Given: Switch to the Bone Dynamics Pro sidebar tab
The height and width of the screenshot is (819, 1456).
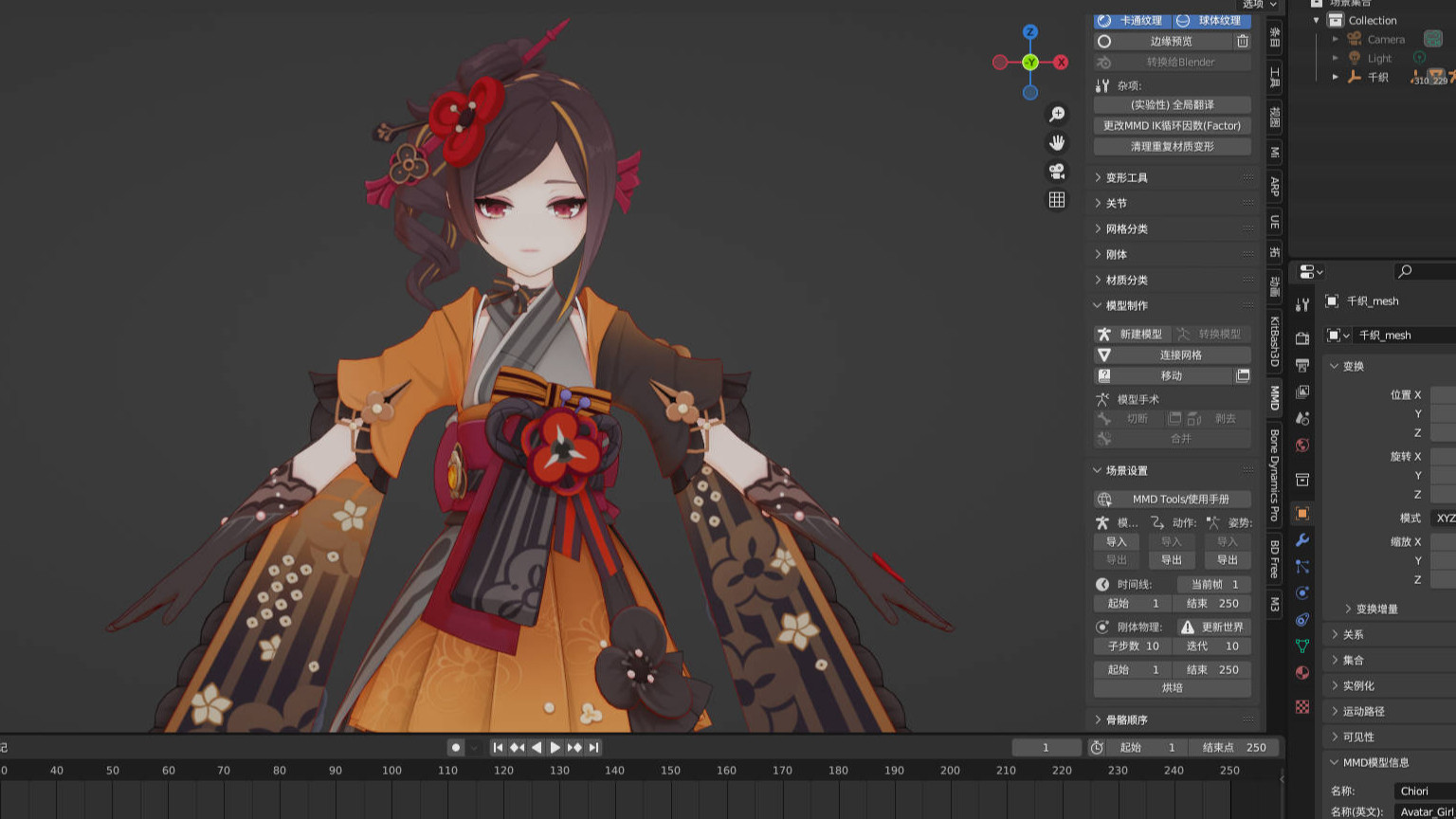Looking at the screenshot, I should (x=1275, y=476).
